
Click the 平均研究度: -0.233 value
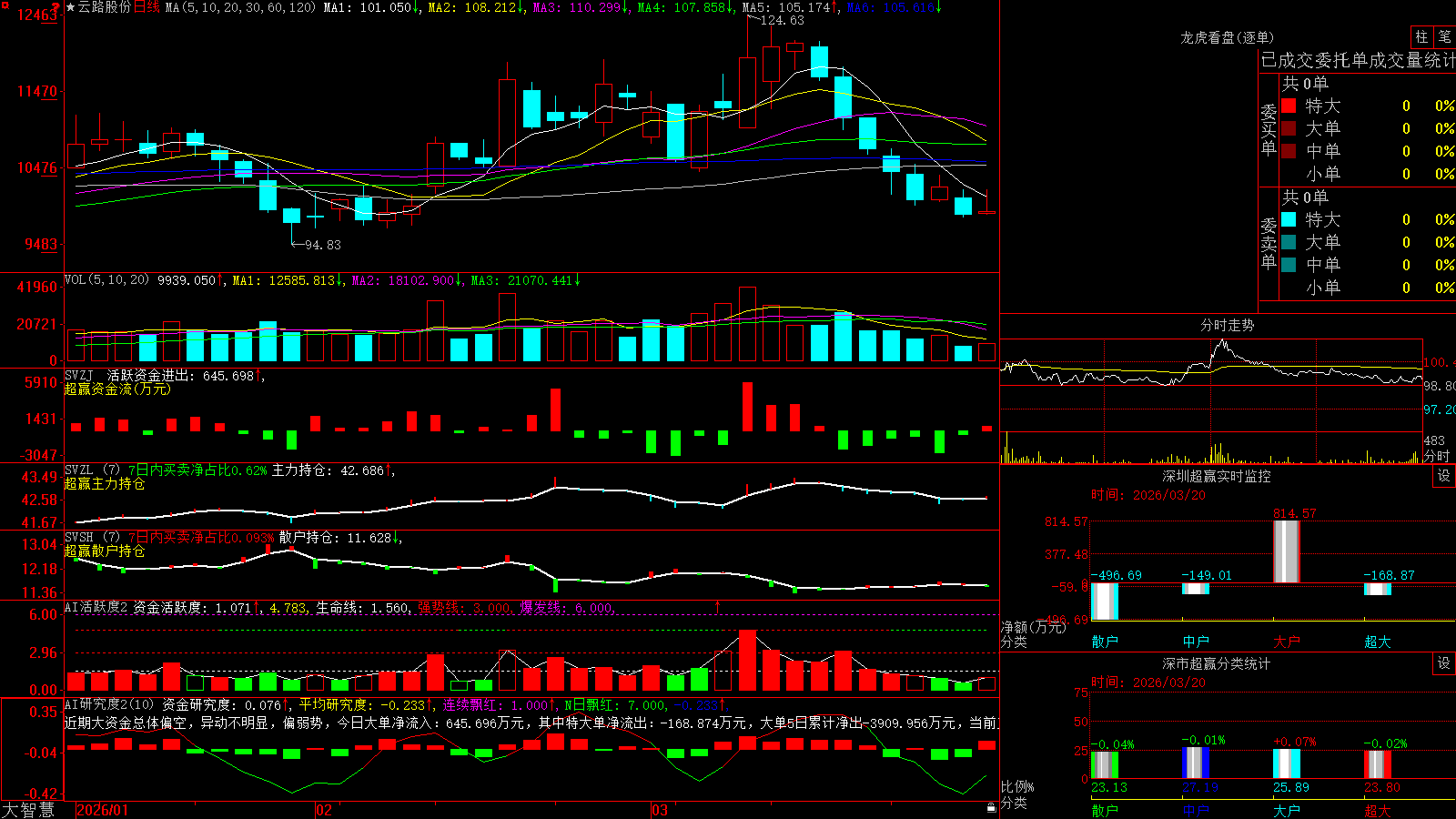[x=364, y=704]
